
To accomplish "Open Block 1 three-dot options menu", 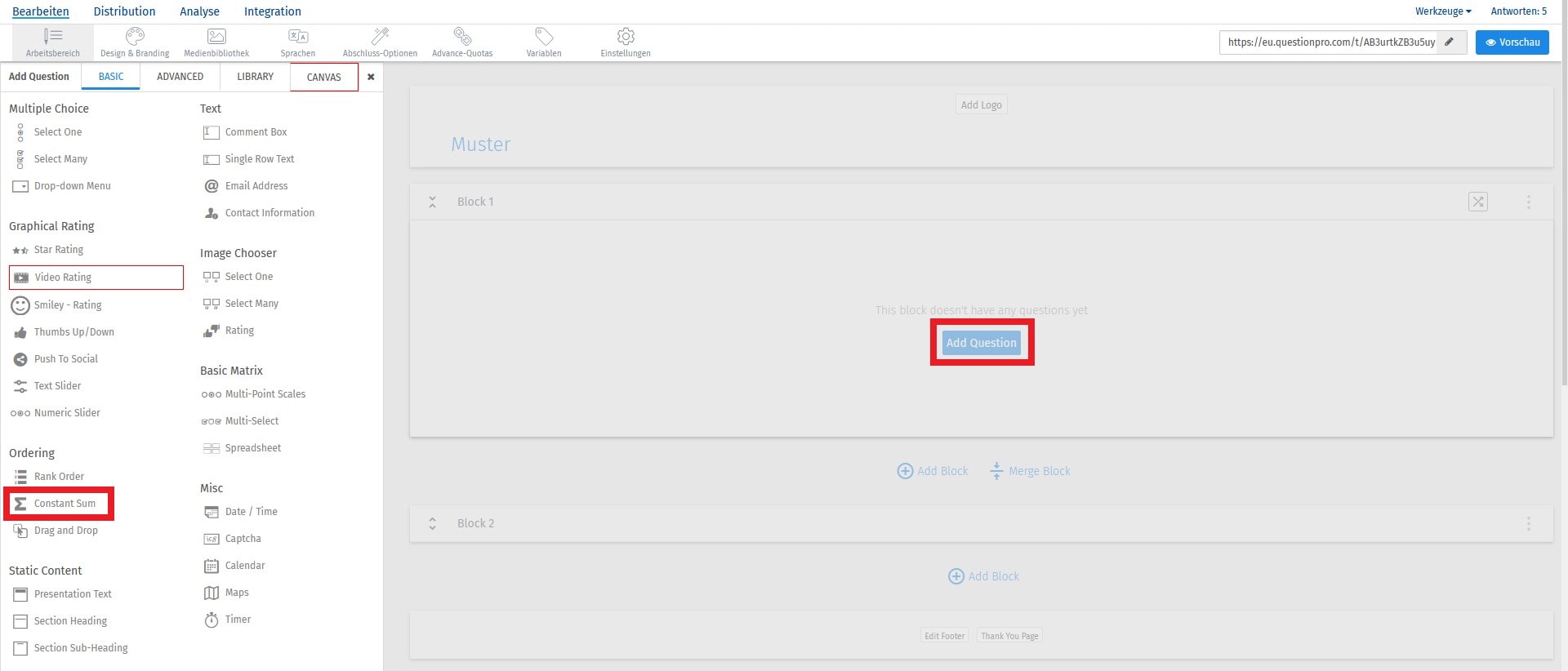I will coord(1528,202).
